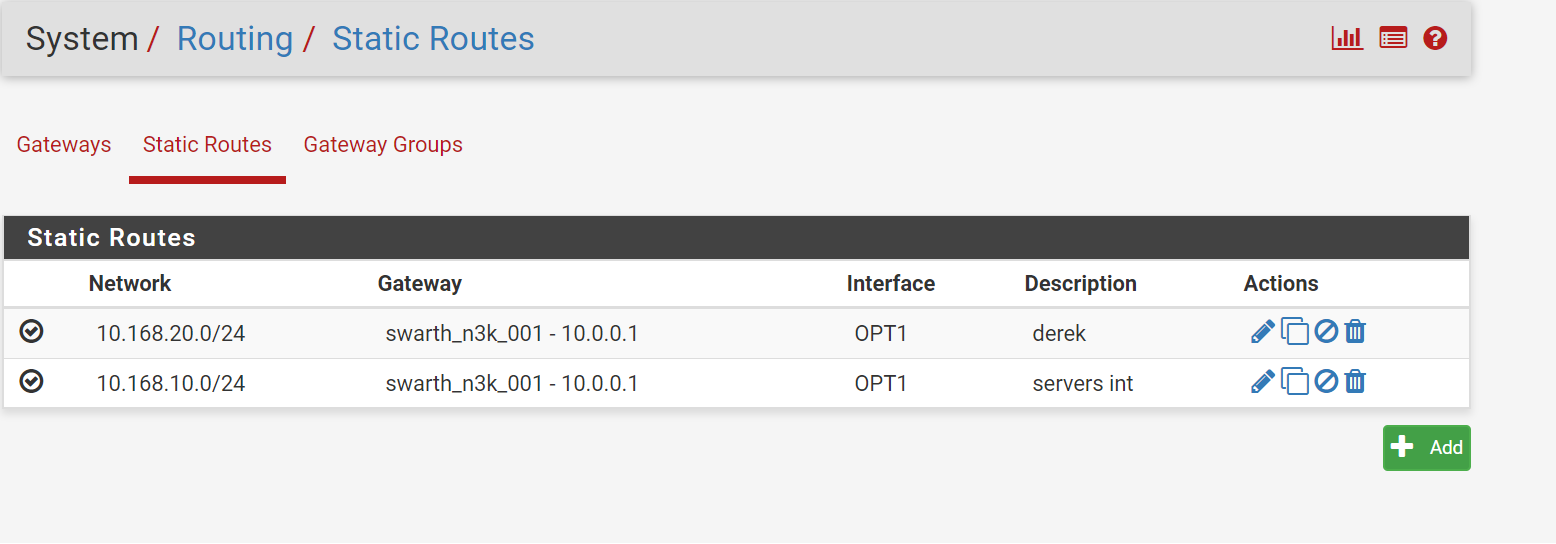Open the Routing breadcrumb link
Image resolution: width=1556 pixels, height=544 pixels.
tap(235, 39)
